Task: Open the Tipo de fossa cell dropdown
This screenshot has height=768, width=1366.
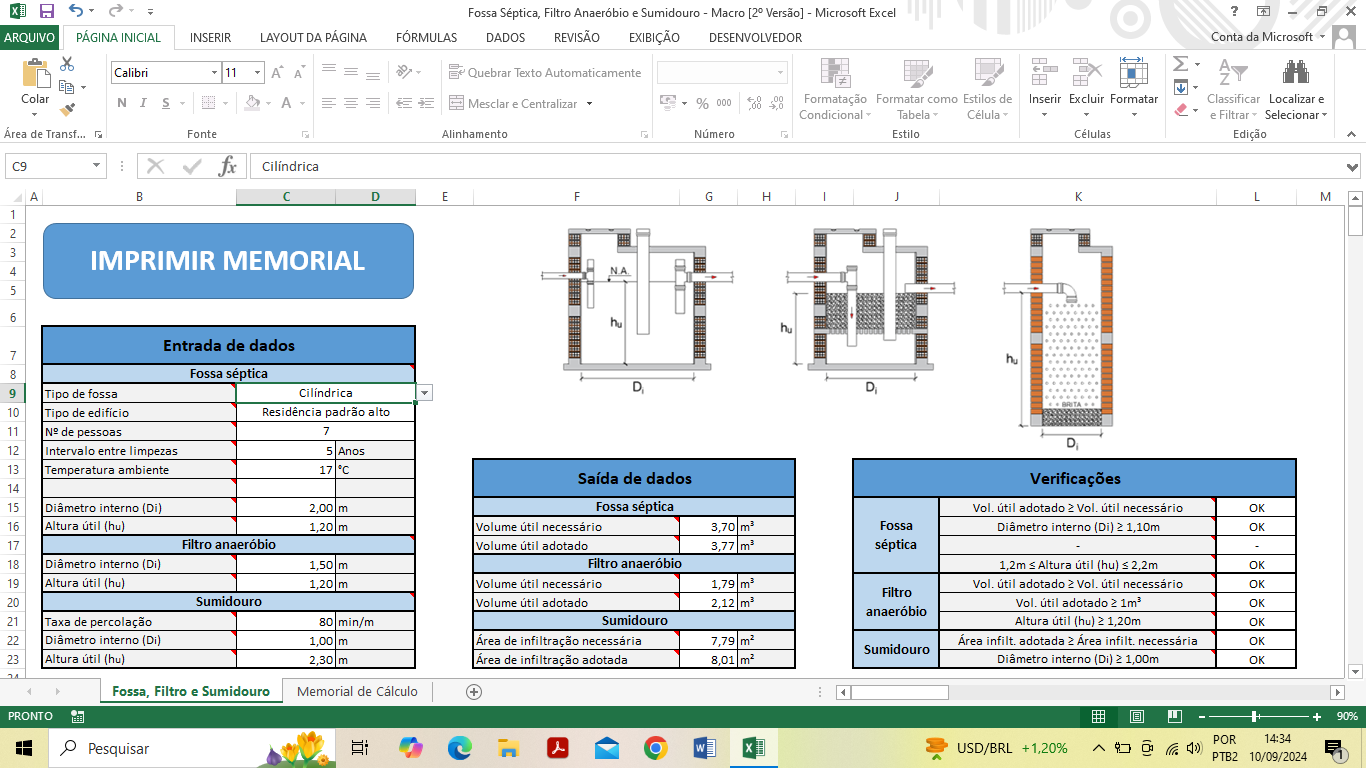Action: (425, 393)
